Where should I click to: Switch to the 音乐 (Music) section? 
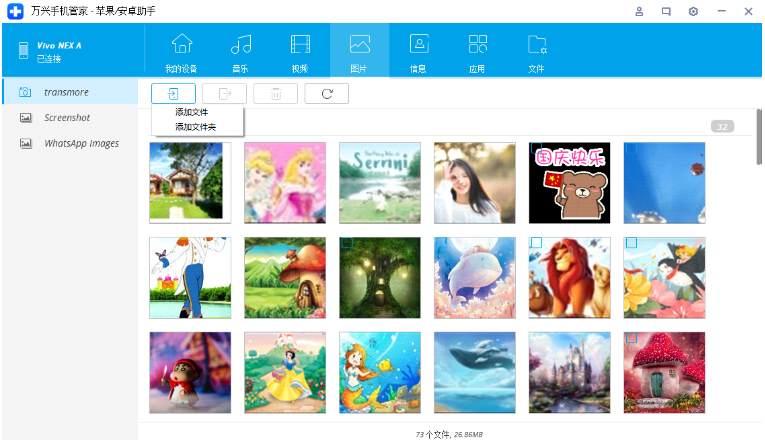[240, 52]
